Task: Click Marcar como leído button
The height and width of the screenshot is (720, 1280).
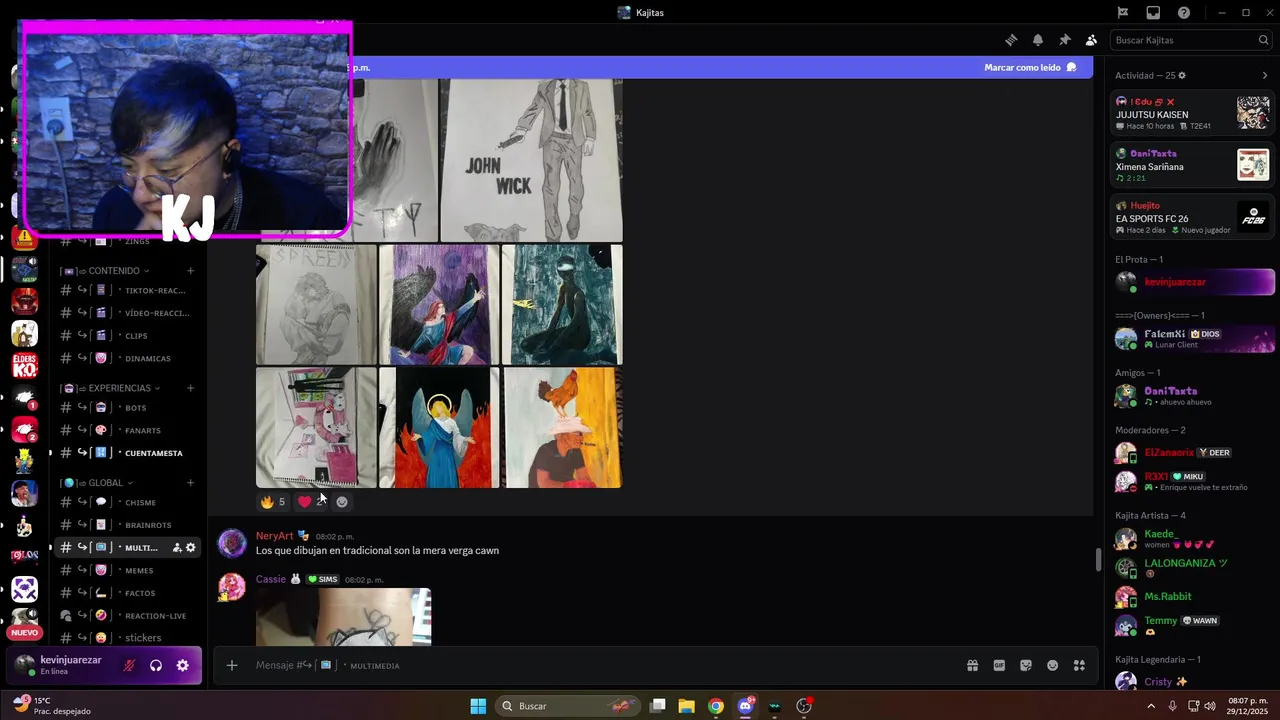Action: (x=1030, y=67)
